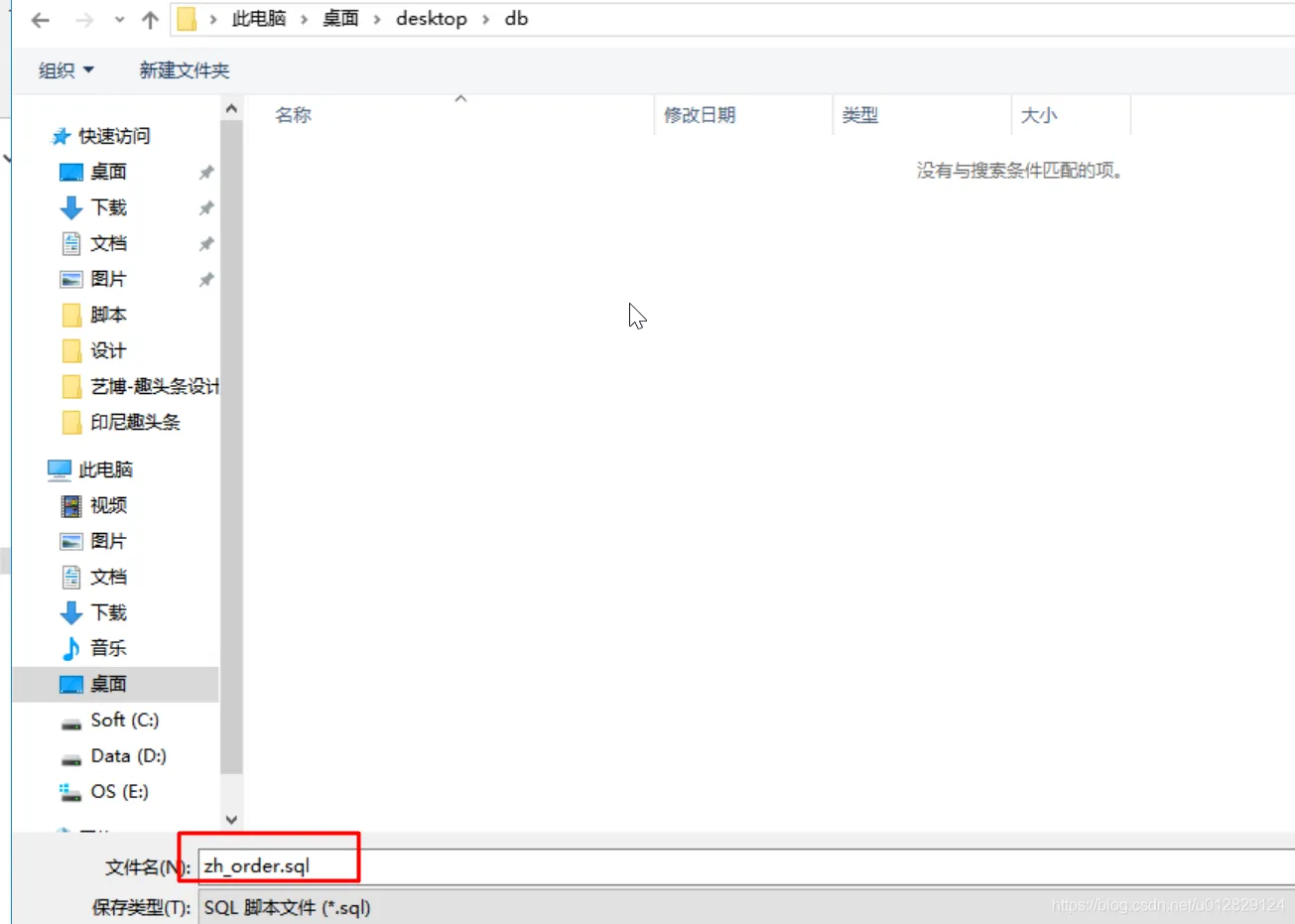Expand chevron after 桌面 in breadcrumb
The width and height of the screenshot is (1295, 924).
[x=377, y=20]
